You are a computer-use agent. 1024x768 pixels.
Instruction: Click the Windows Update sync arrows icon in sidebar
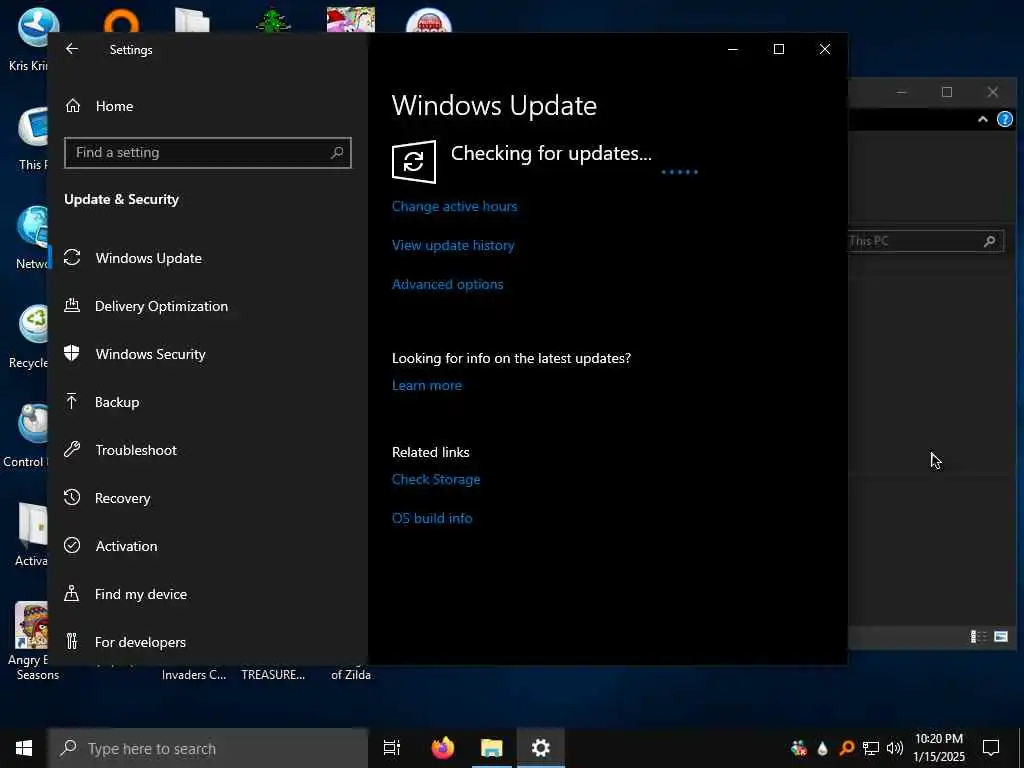(72, 258)
